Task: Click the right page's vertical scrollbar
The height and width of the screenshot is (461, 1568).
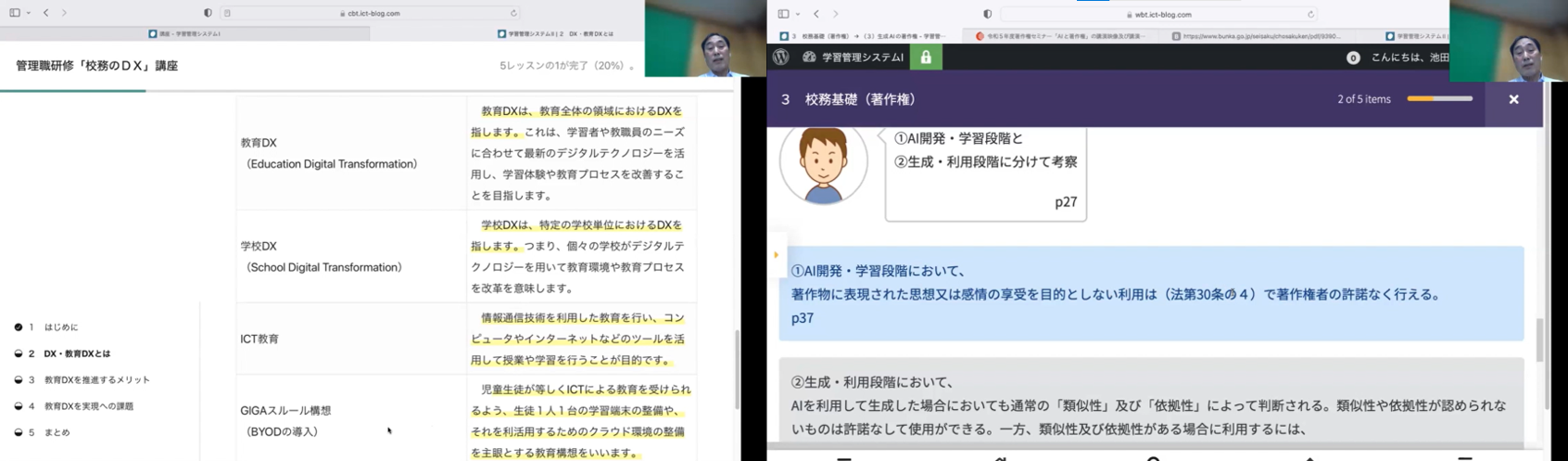Action: point(1540,339)
